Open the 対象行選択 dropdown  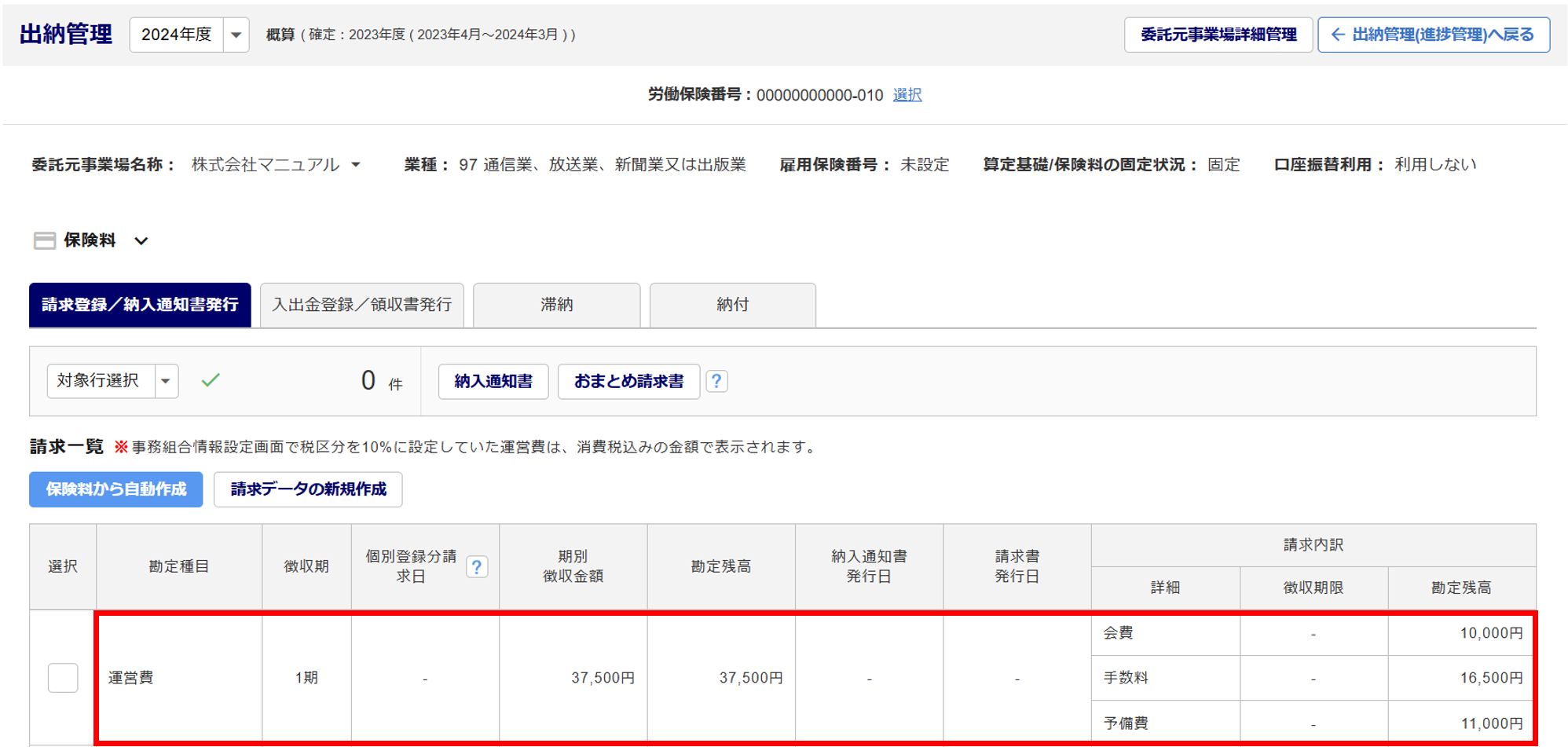[166, 382]
